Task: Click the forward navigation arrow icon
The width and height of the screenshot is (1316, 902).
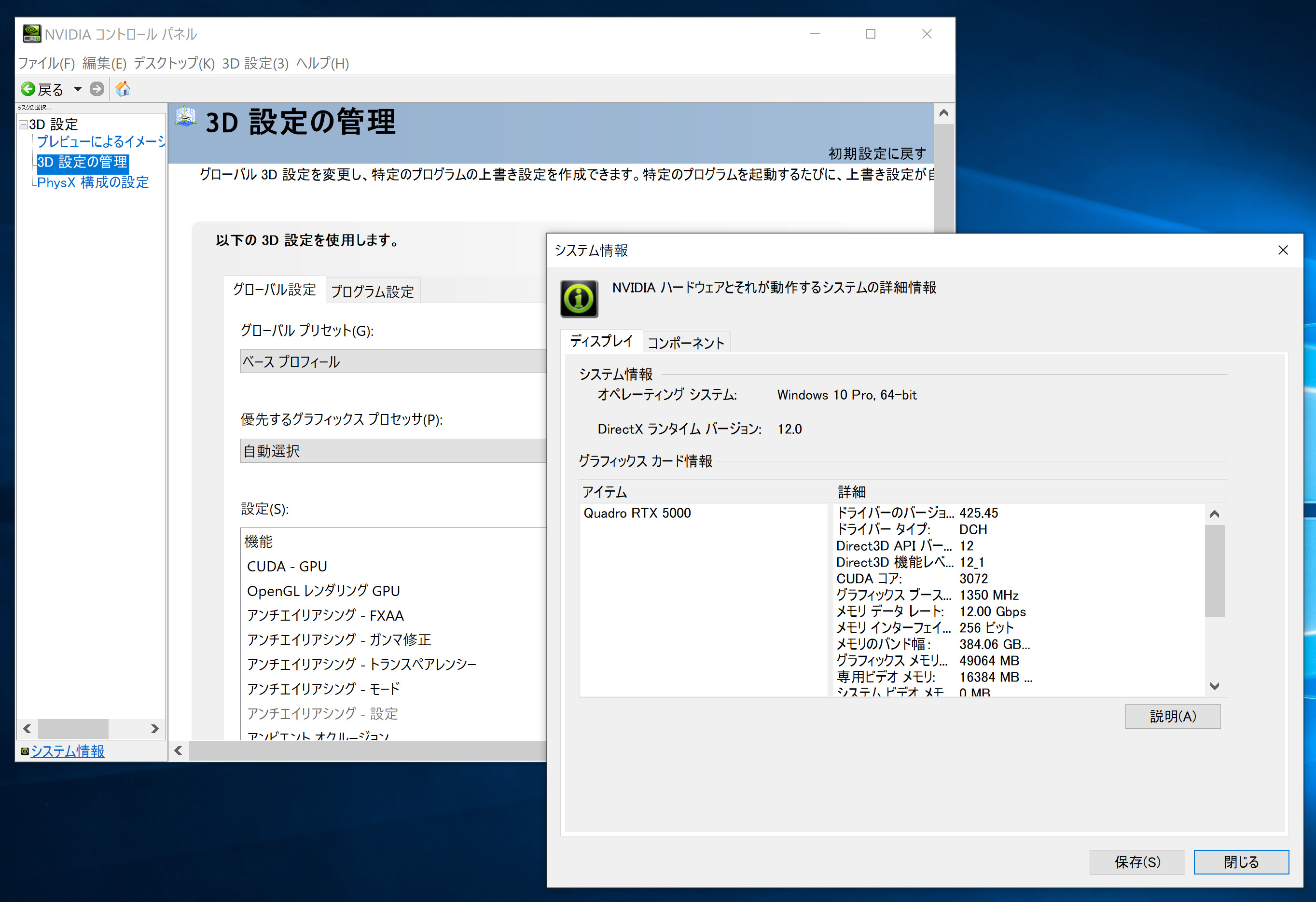Action: [97, 88]
